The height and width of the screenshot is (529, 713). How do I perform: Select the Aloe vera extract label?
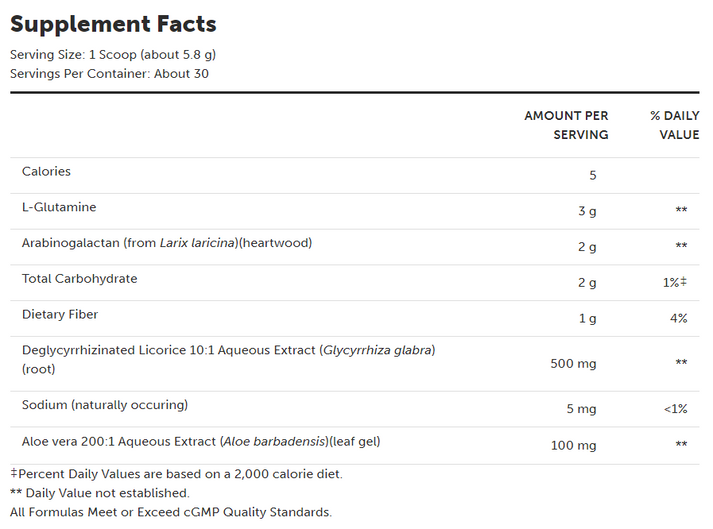pyautogui.click(x=201, y=441)
